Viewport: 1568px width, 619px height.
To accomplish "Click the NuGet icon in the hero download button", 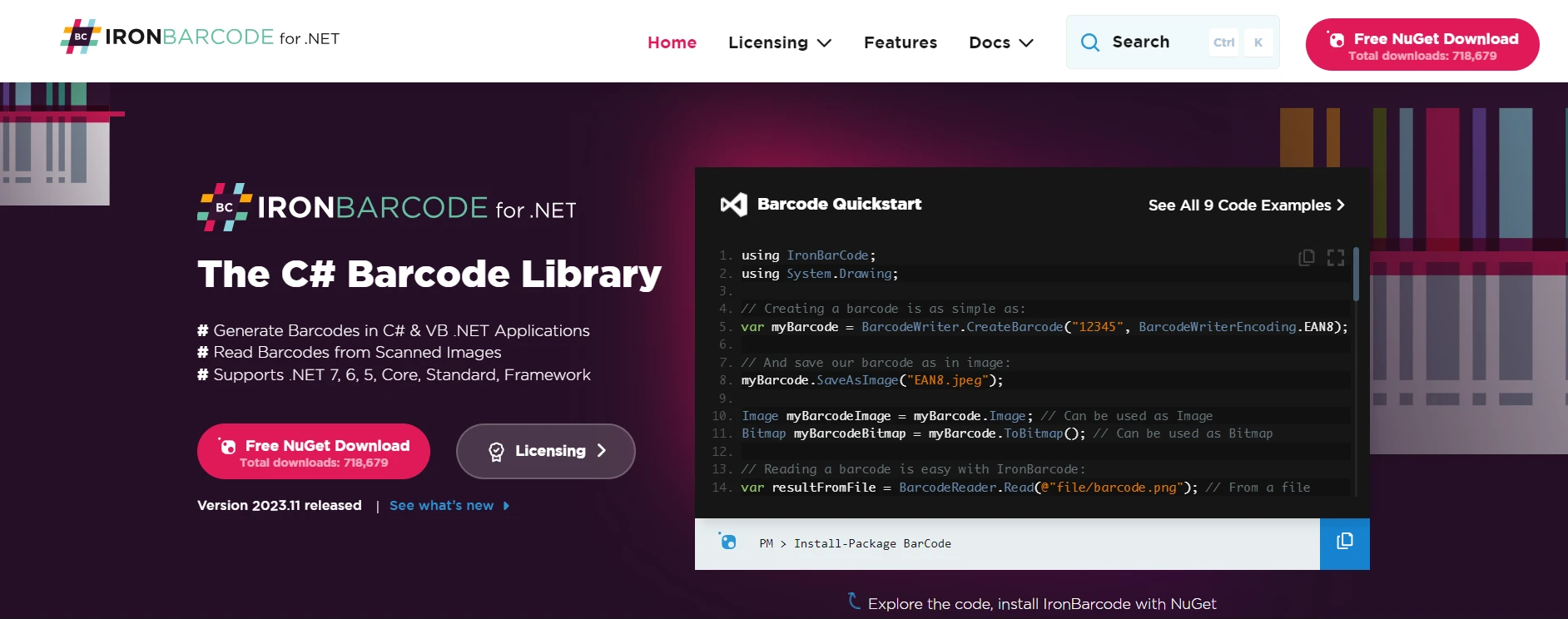I will 227,446.
